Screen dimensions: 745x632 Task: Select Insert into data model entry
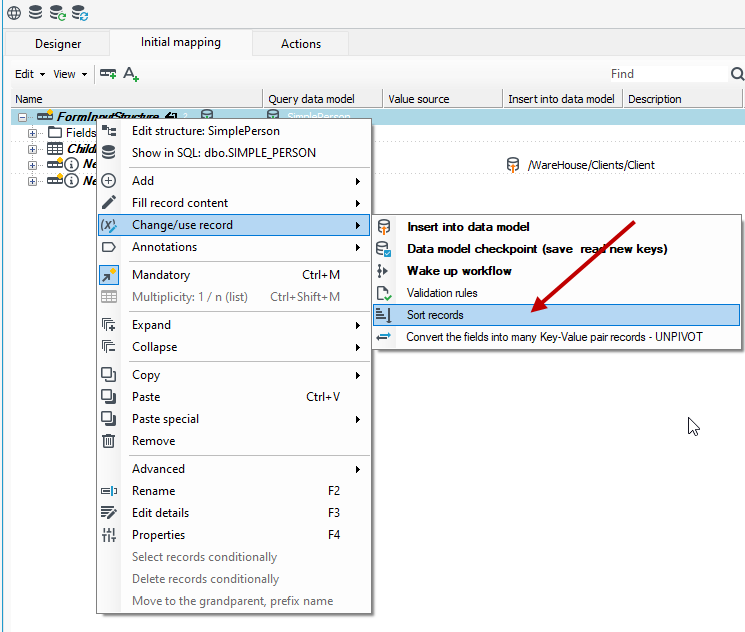click(556, 227)
